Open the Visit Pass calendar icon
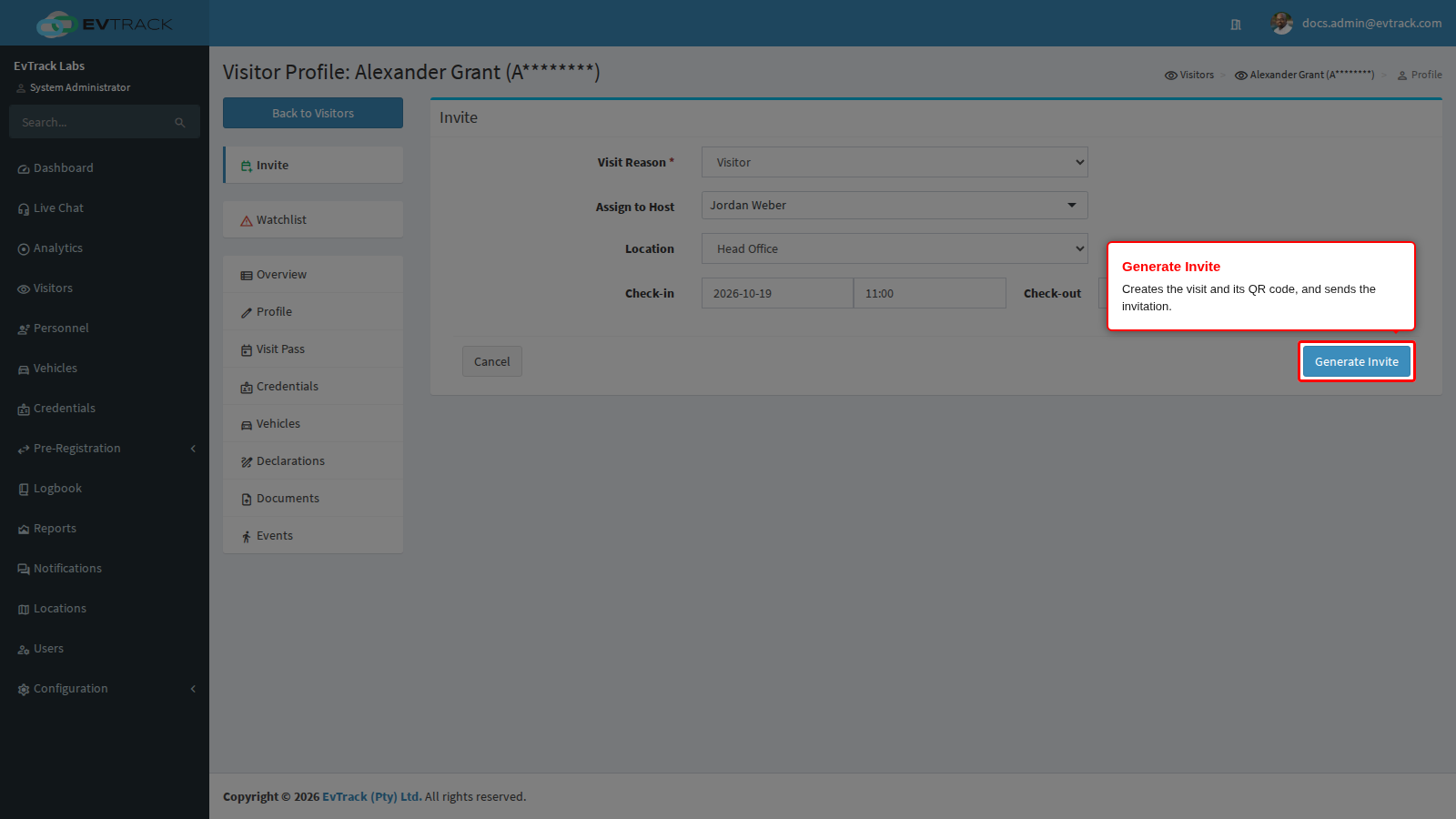Image resolution: width=1456 pixels, height=819 pixels. coord(247,350)
